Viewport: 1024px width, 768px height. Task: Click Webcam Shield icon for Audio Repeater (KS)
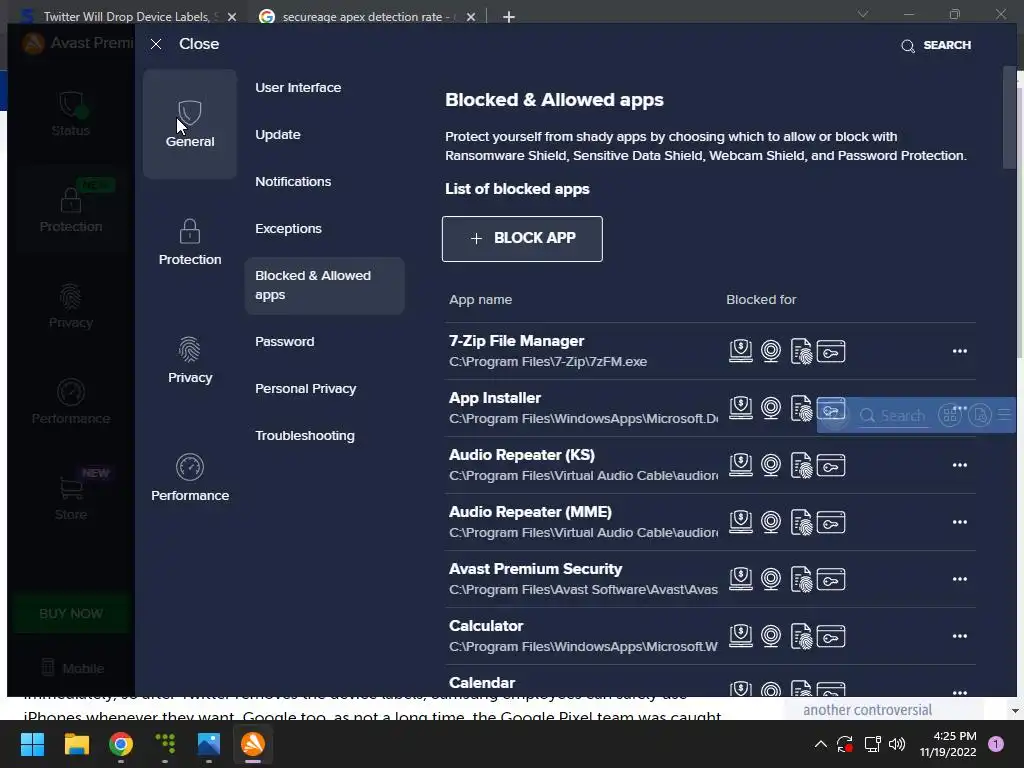pyautogui.click(x=771, y=465)
